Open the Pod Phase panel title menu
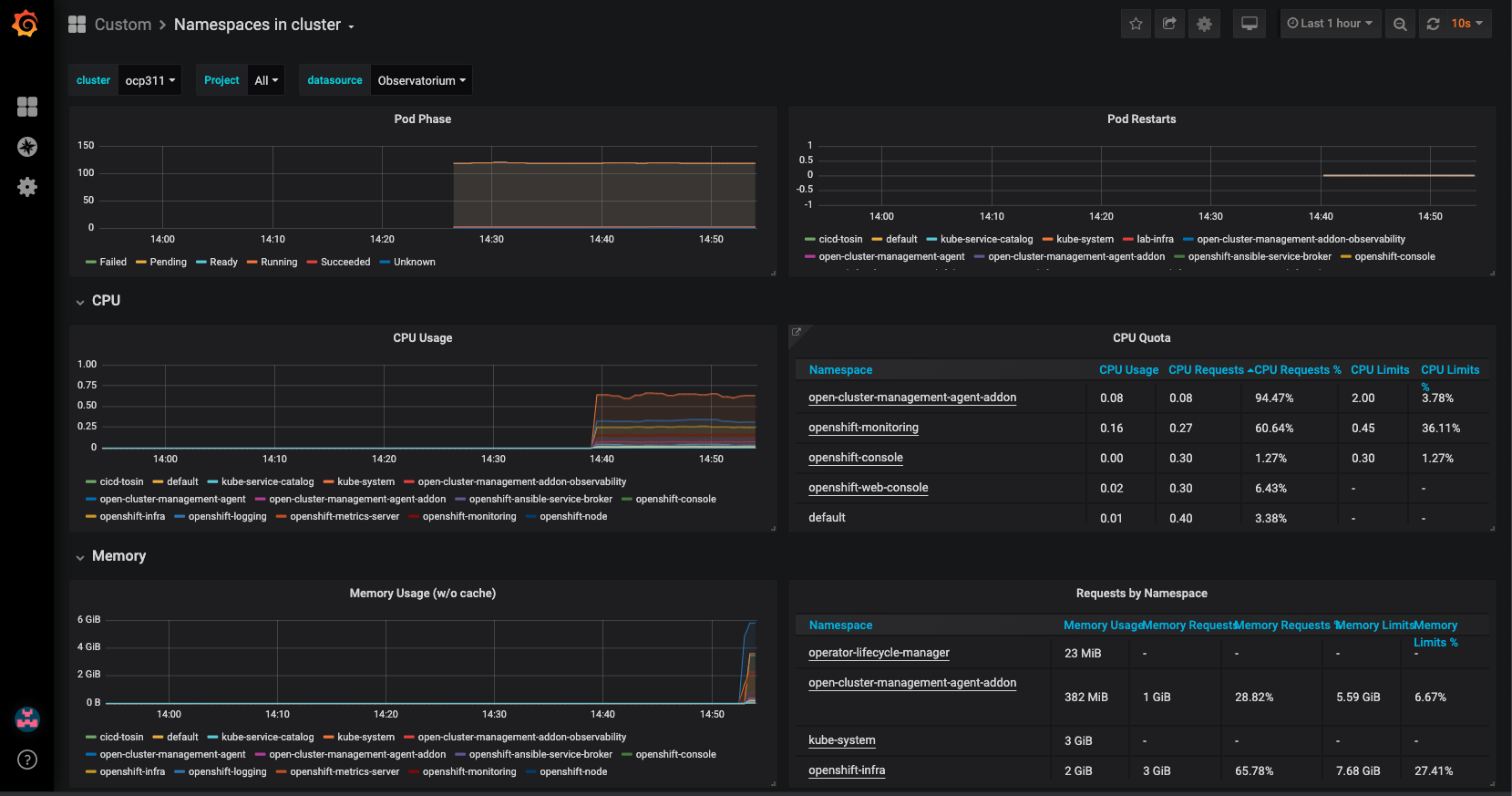Image resolution: width=1512 pixels, height=796 pixels. point(423,119)
